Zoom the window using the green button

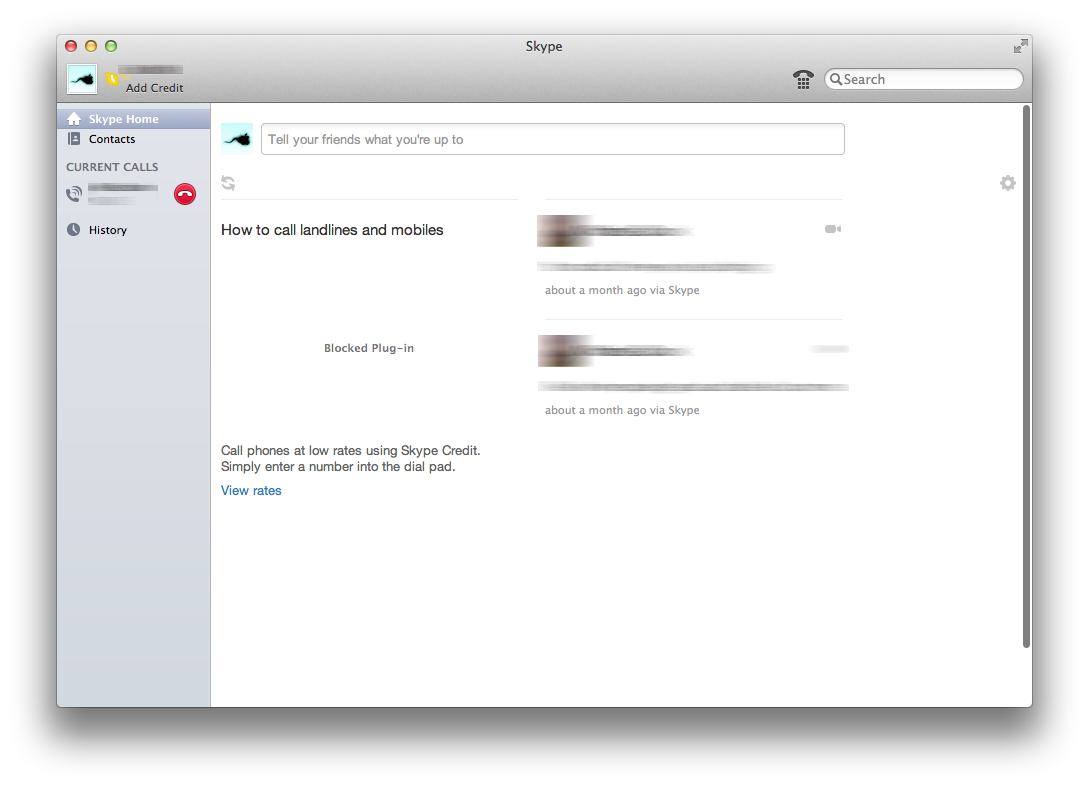(x=111, y=46)
